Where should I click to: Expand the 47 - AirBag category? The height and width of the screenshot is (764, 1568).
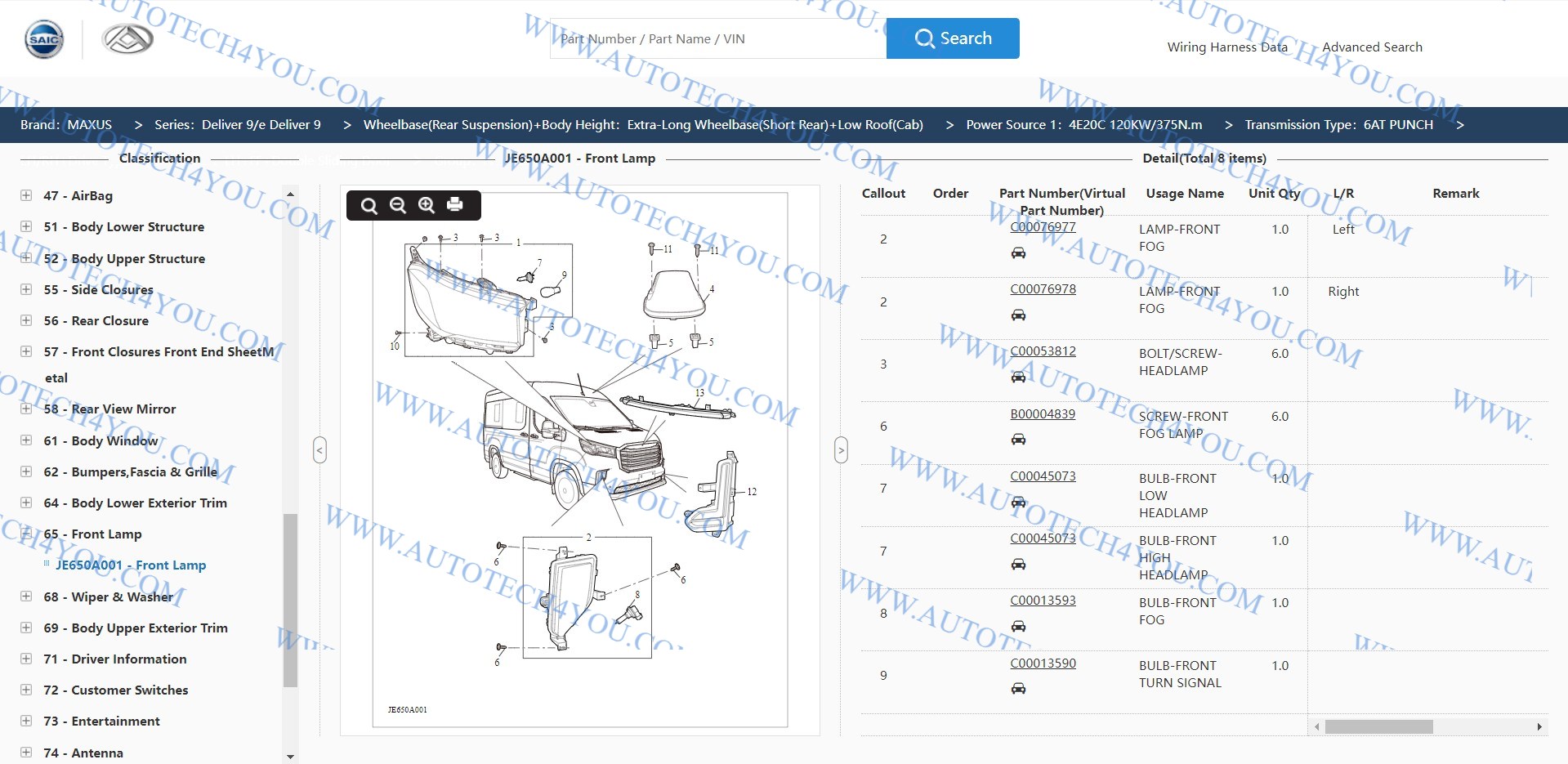tap(26, 195)
